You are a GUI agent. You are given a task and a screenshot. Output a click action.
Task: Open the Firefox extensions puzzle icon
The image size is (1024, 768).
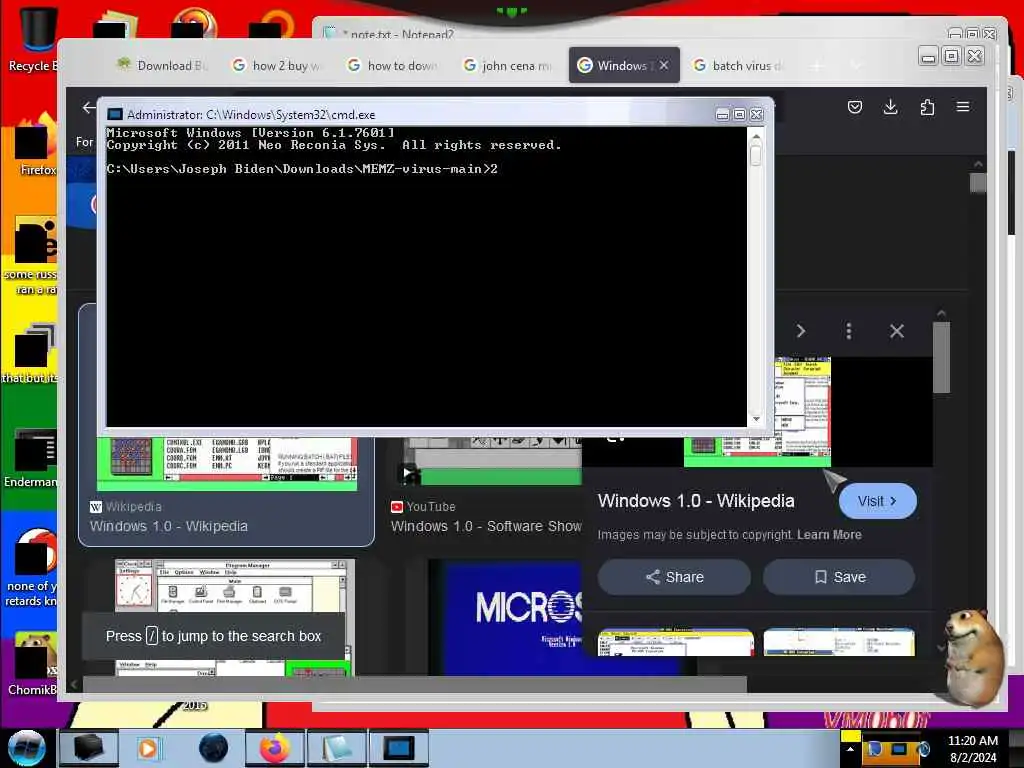(x=927, y=107)
